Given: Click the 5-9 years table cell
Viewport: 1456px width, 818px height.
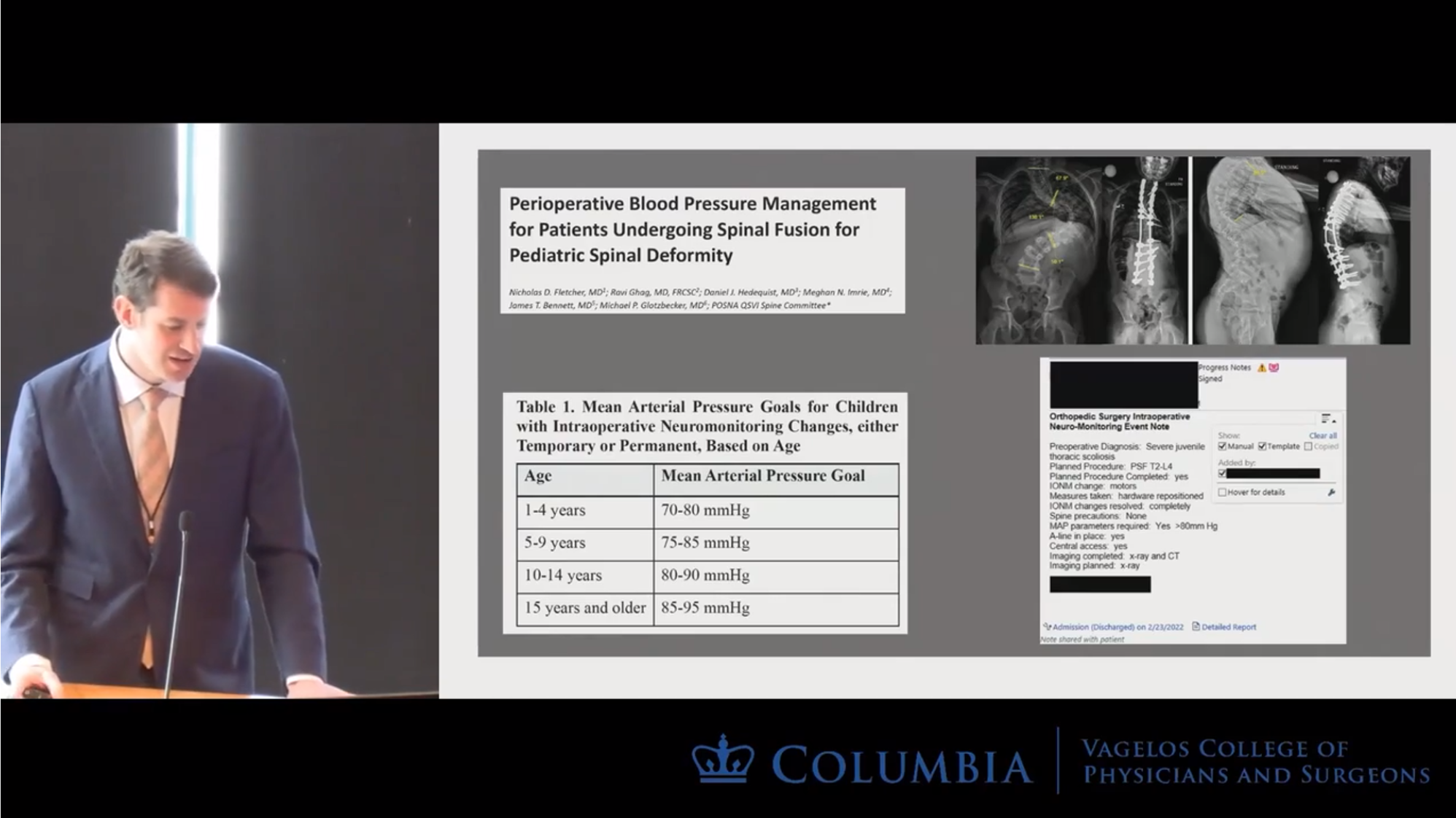Looking at the screenshot, I should click(x=585, y=544).
